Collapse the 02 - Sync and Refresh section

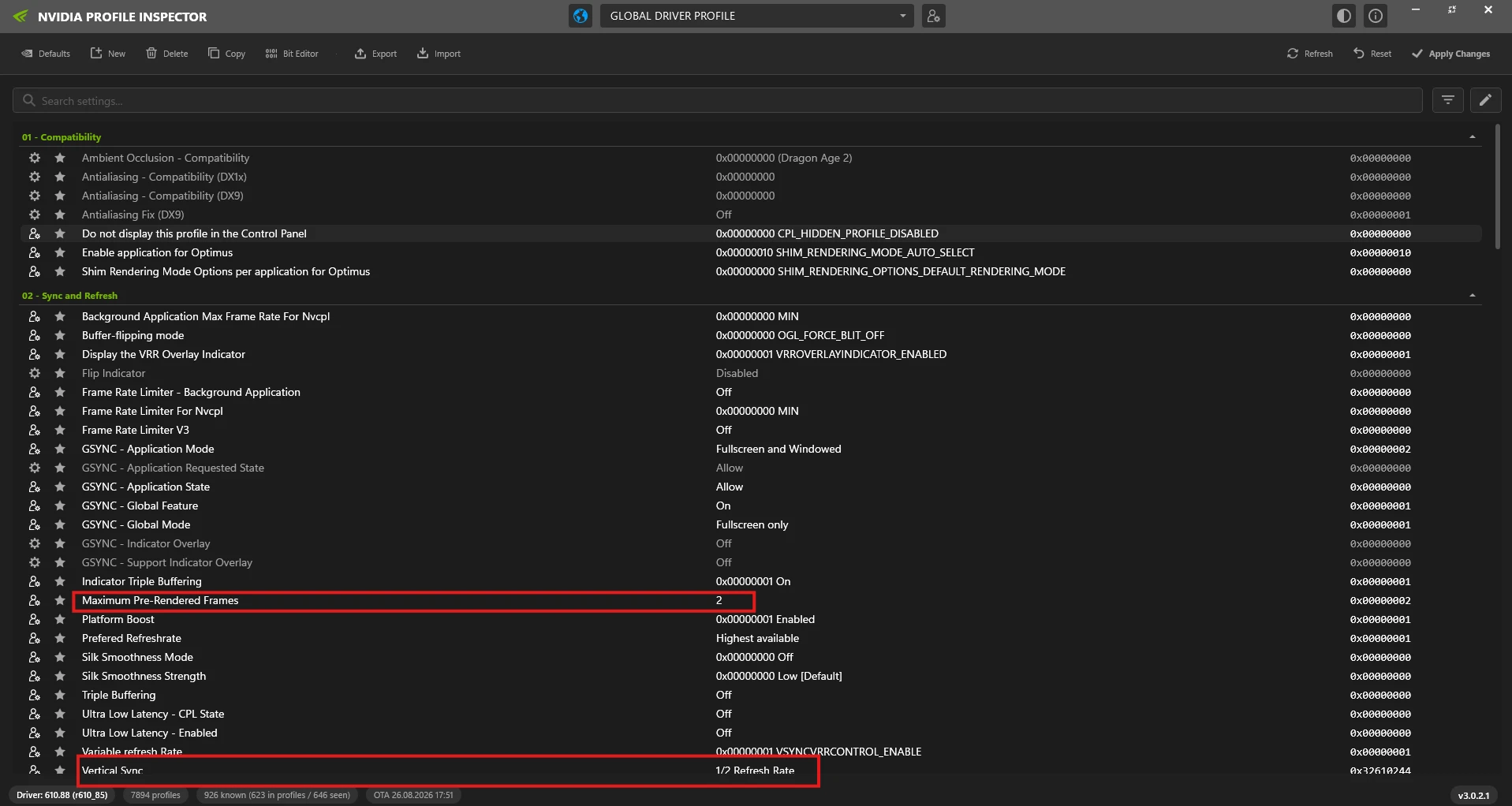coord(1473,296)
